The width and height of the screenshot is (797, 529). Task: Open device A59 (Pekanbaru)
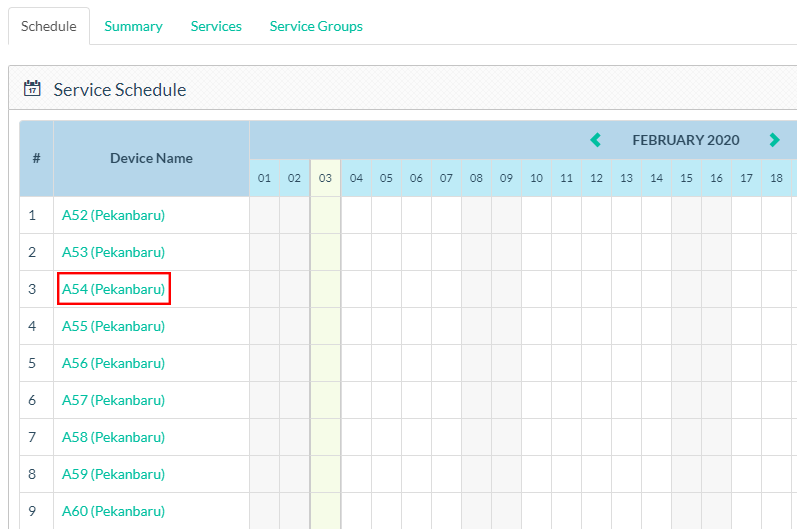pyautogui.click(x=113, y=474)
